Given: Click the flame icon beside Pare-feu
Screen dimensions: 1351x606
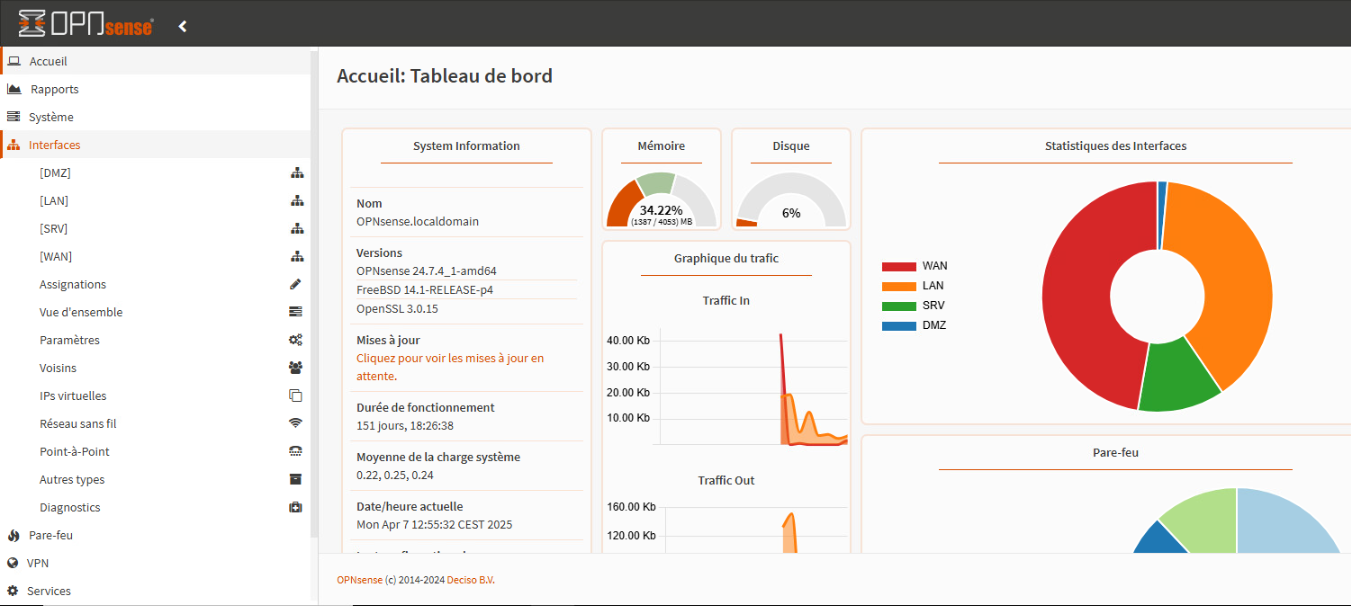Looking at the screenshot, I should click(x=13, y=535).
